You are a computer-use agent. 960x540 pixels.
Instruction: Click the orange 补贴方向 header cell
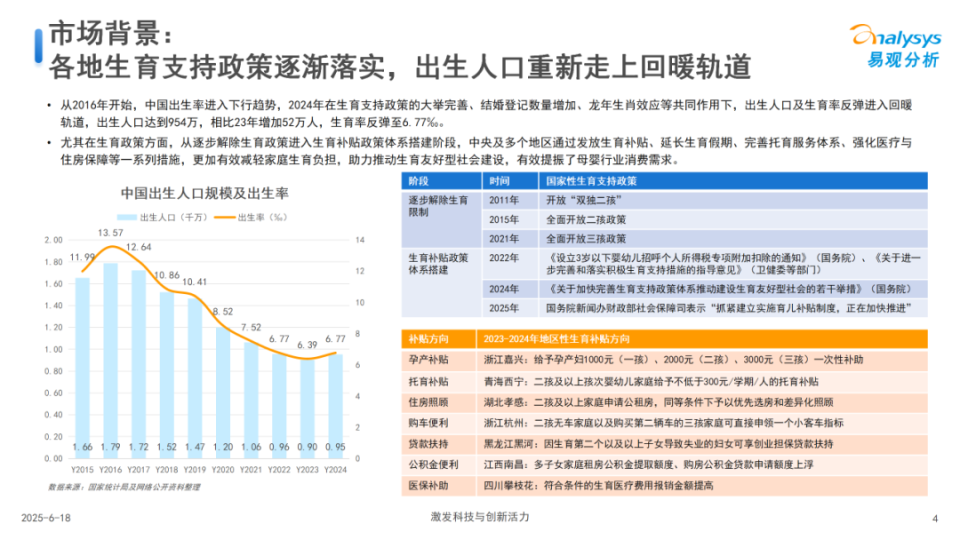pyautogui.click(x=439, y=339)
